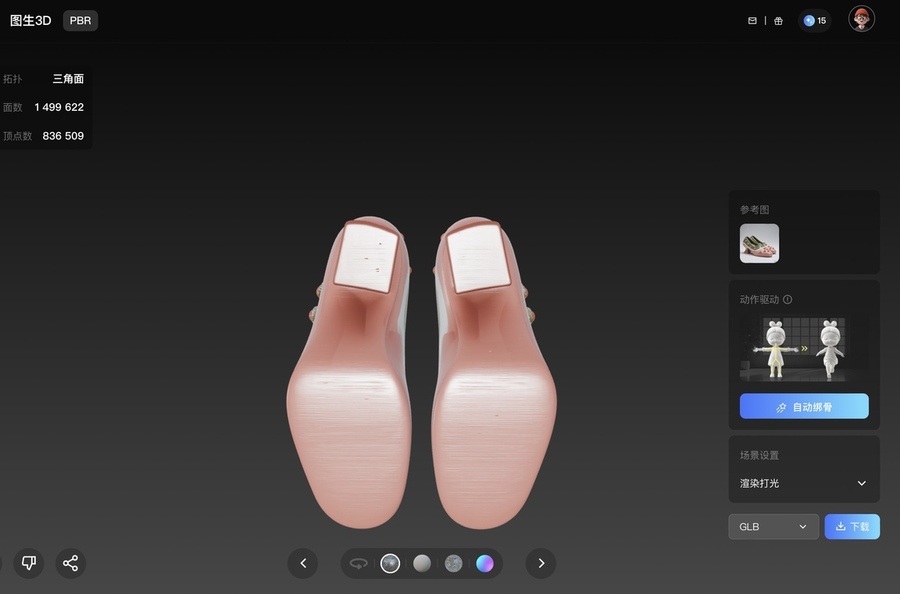Image resolution: width=900 pixels, height=594 pixels.
Task: Click the info icon beside 动作驱动
Action: point(788,299)
